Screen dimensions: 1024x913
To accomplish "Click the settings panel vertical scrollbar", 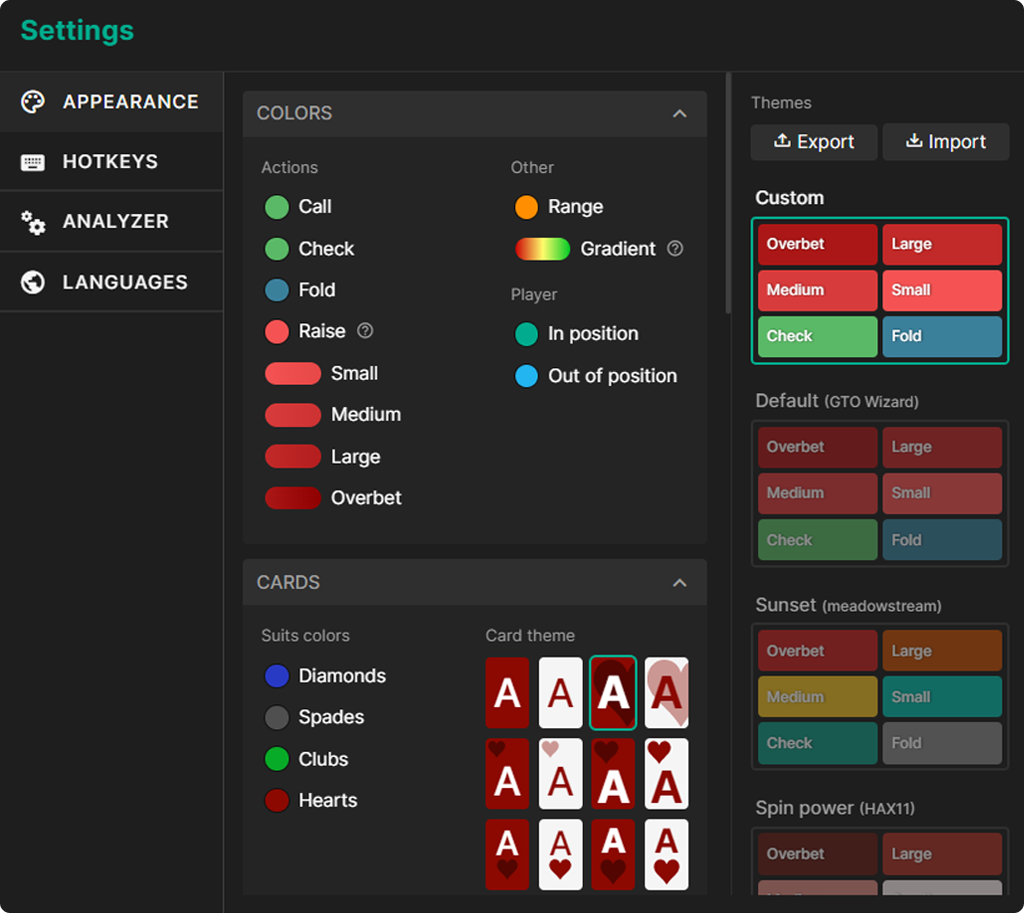I will click(x=728, y=193).
